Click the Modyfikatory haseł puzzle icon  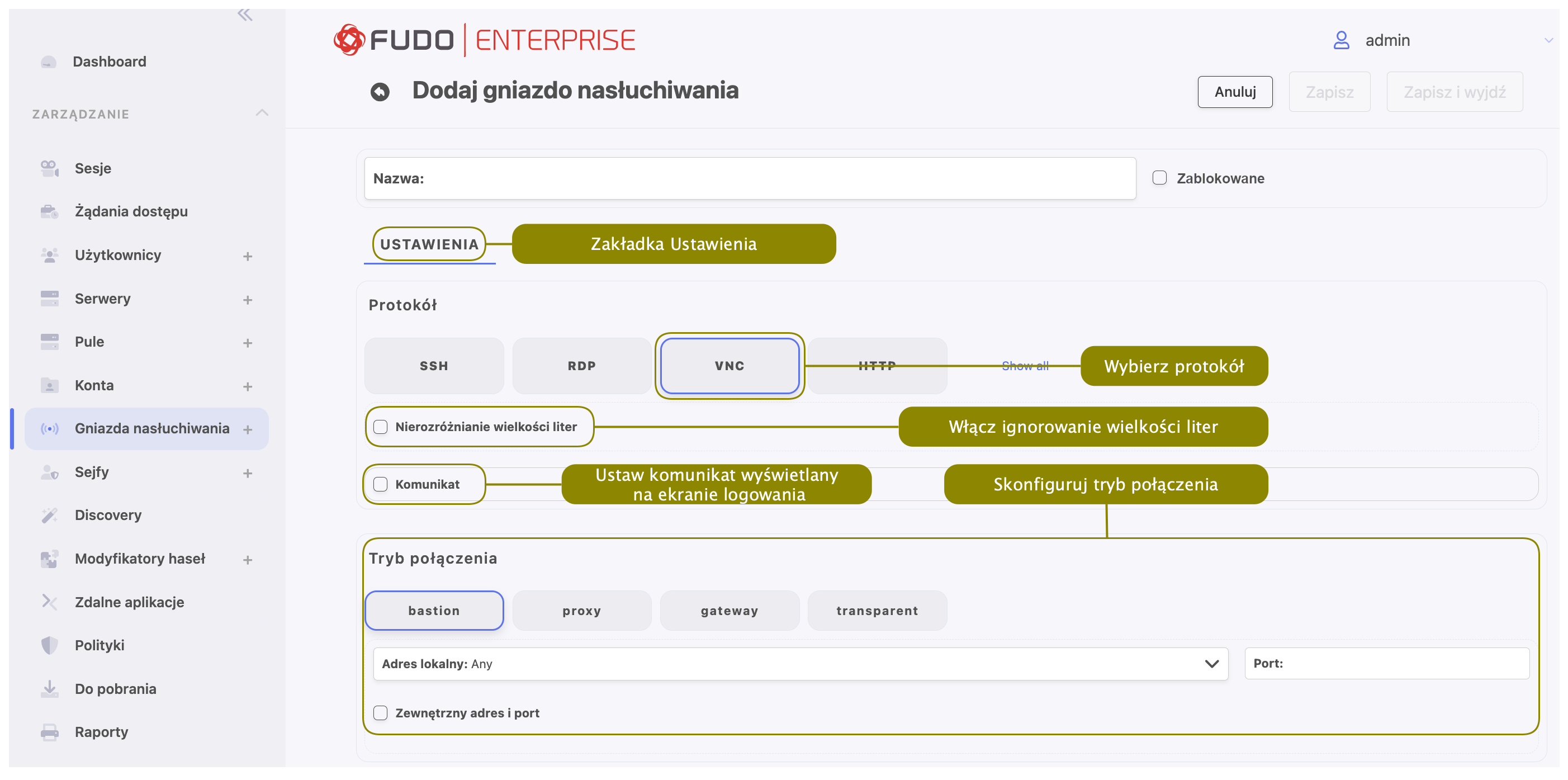coord(49,560)
